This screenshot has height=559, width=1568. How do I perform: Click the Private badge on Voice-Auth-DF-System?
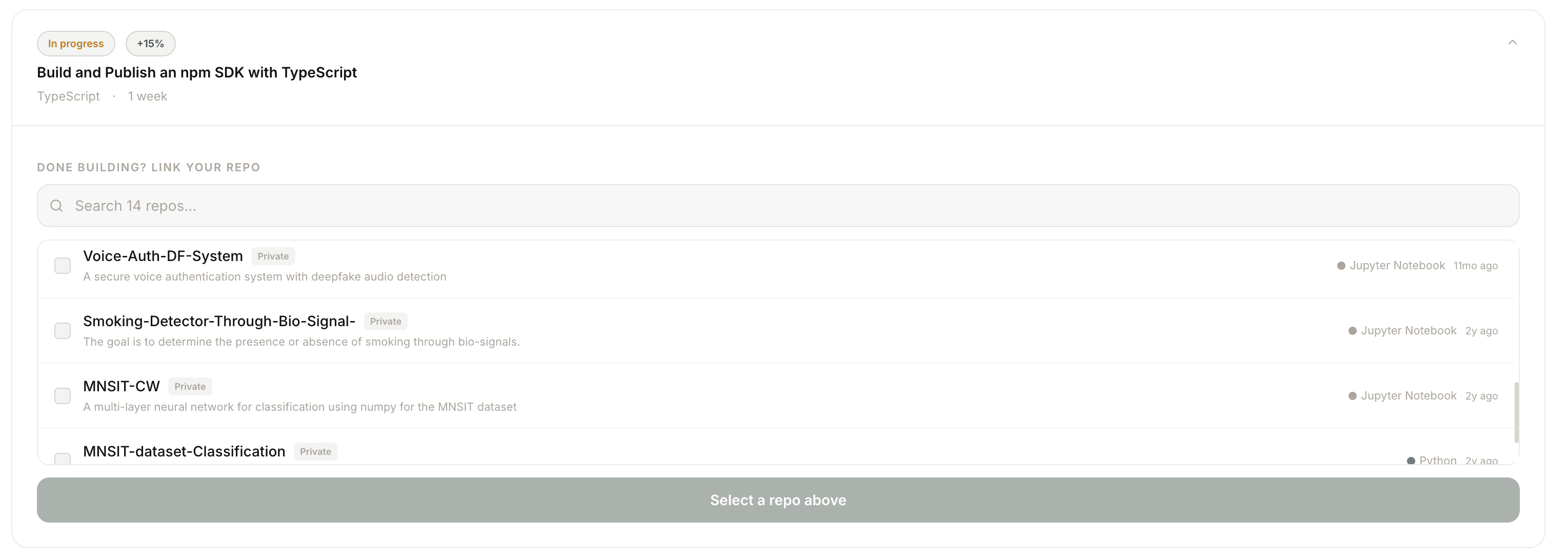click(x=273, y=256)
